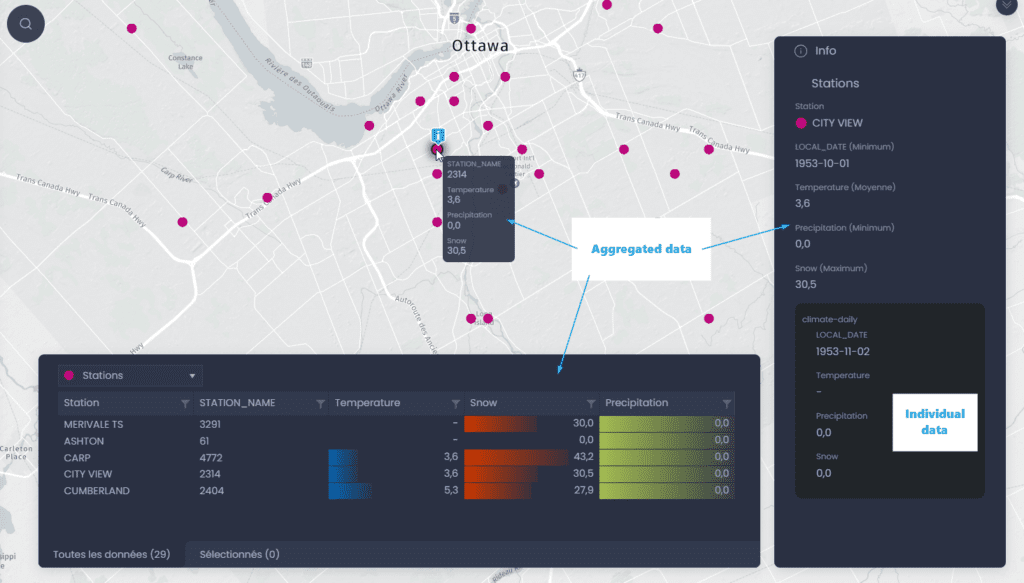The width and height of the screenshot is (1024, 583).
Task: Sort by STATION_NAME column header
Action: (237, 403)
